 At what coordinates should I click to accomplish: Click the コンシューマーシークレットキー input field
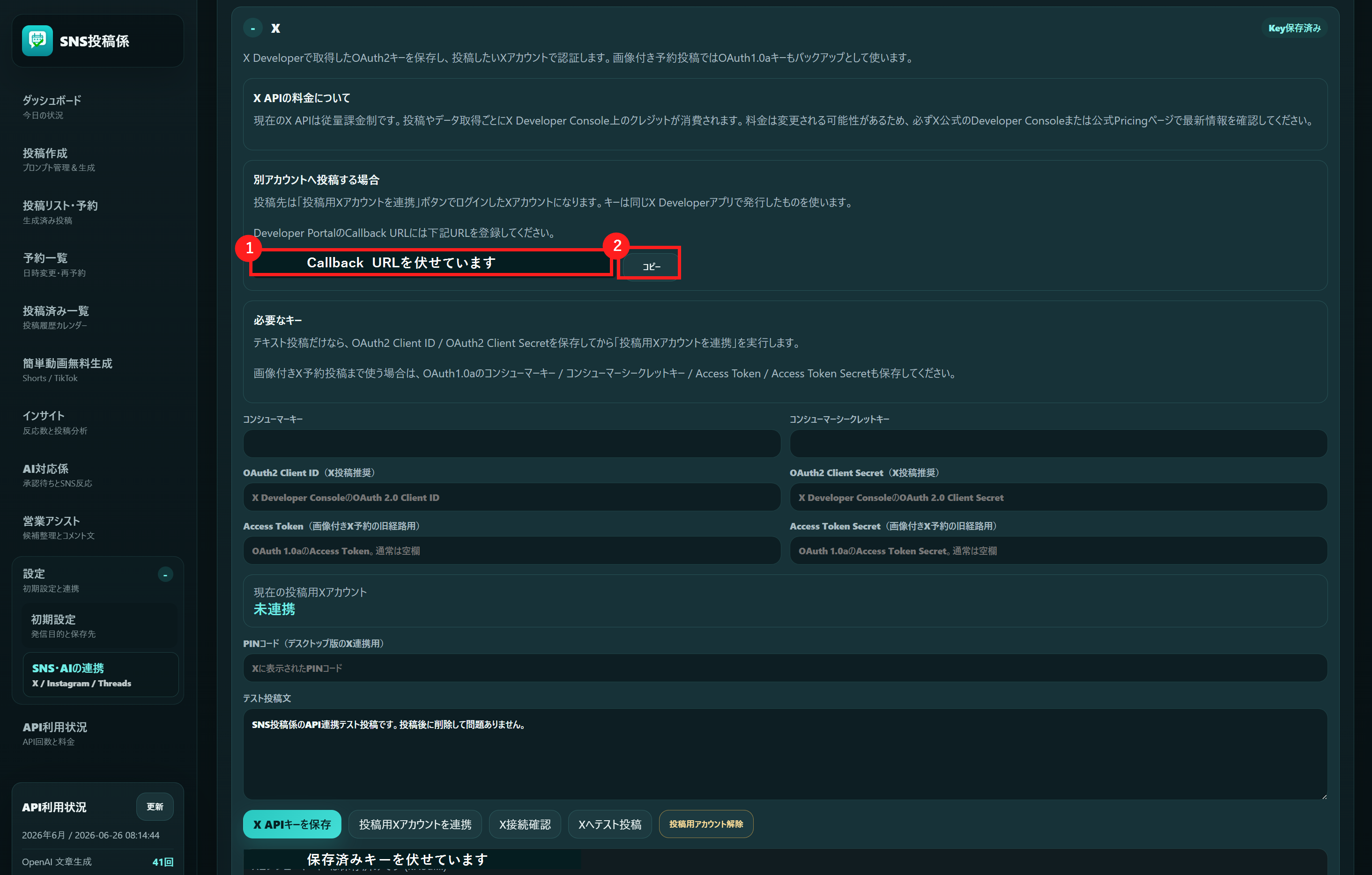(x=1058, y=443)
